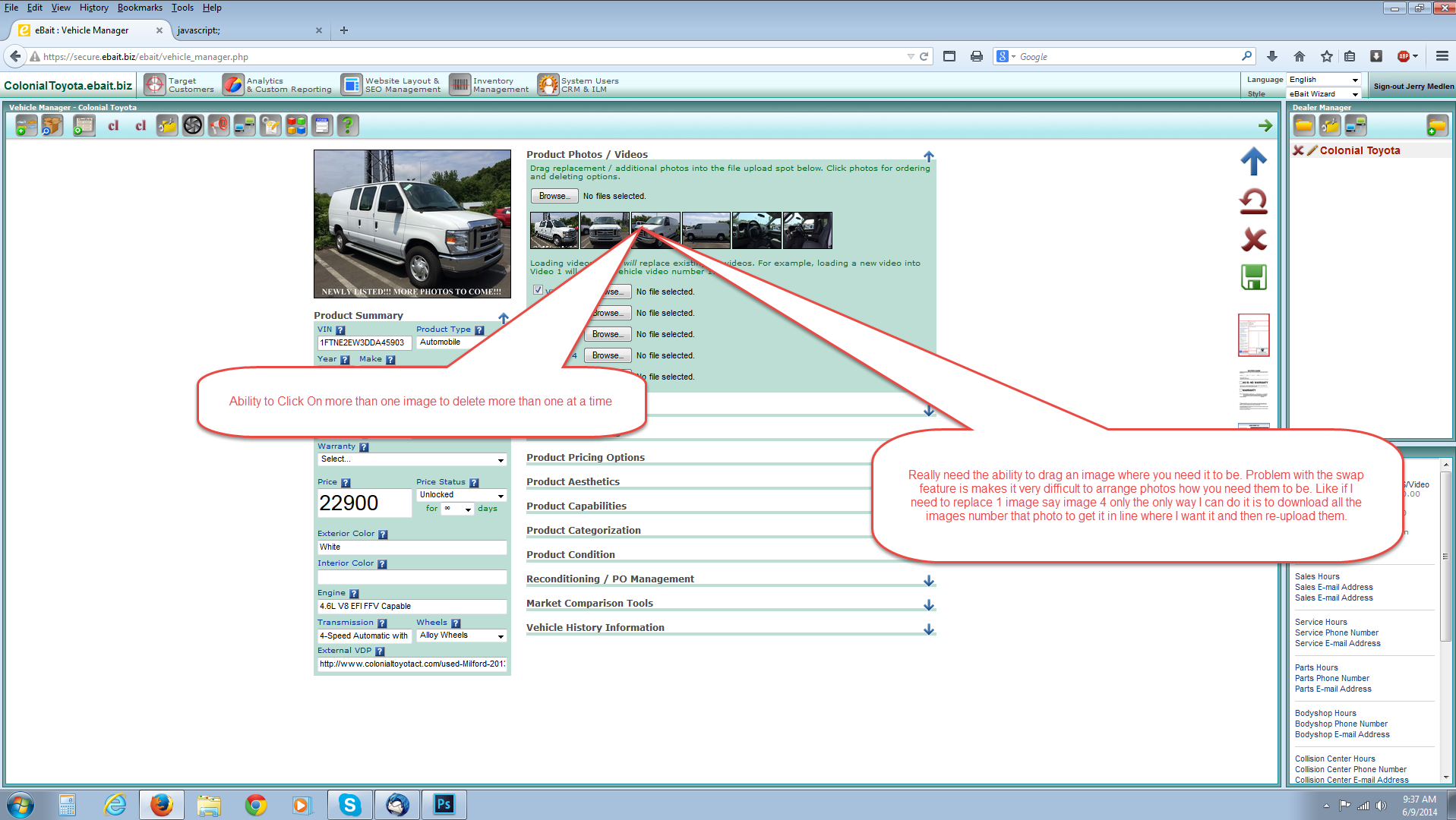This screenshot has height=820, width=1456.
Task: Click Sign-out Jerry Medlen
Action: click(1413, 87)
